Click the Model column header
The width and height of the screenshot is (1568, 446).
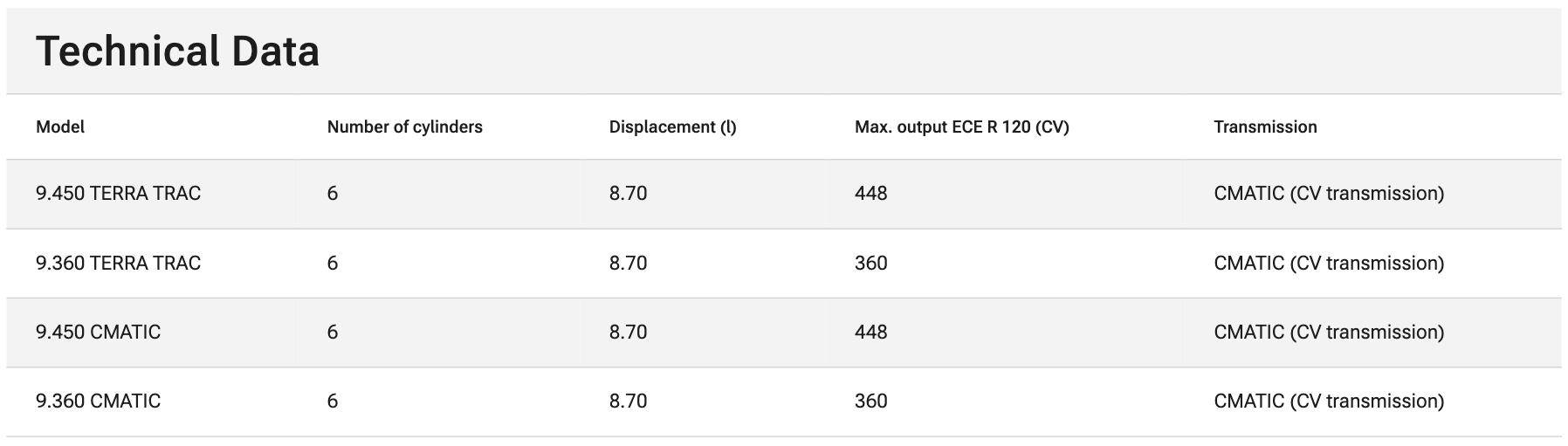click(x=60, y=127)
